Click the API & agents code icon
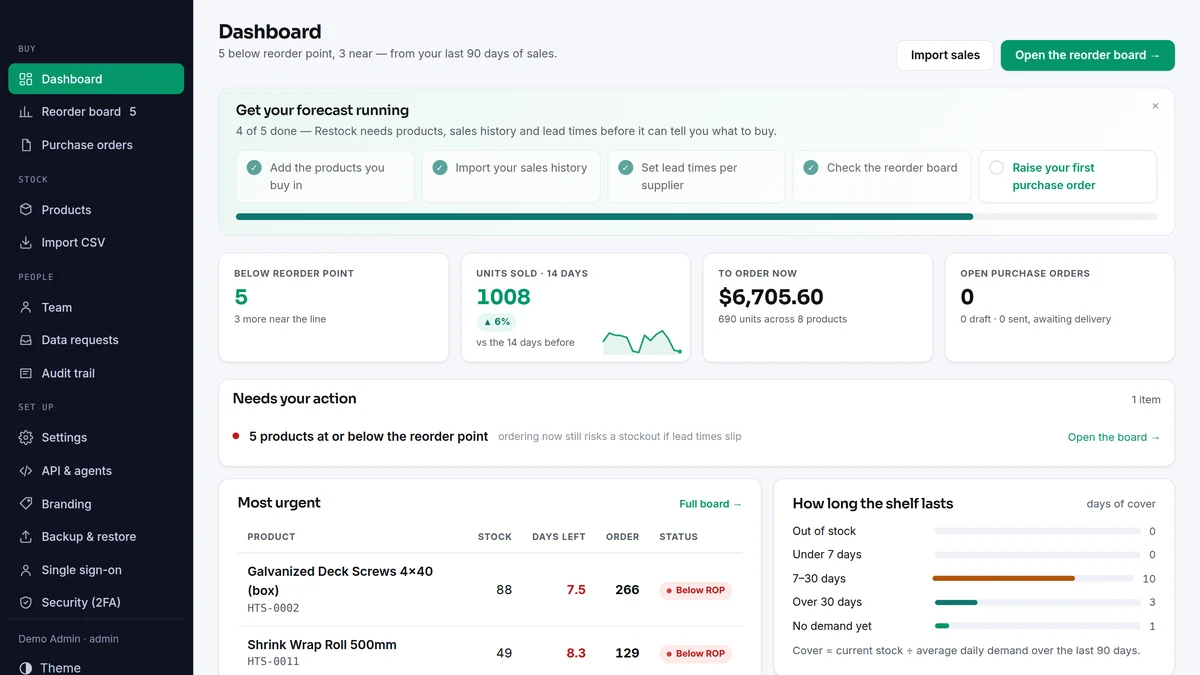 pyautogui.click(x=26, y=471)
